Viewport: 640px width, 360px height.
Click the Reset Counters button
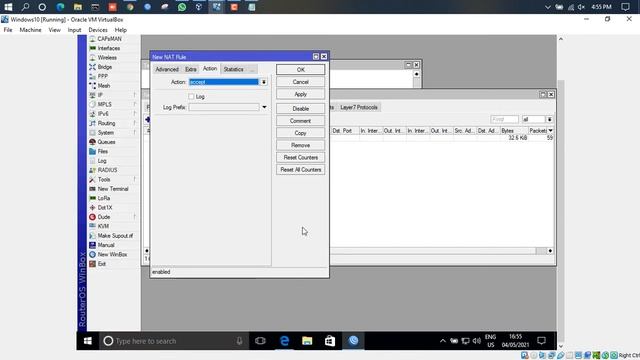(300, 158)
